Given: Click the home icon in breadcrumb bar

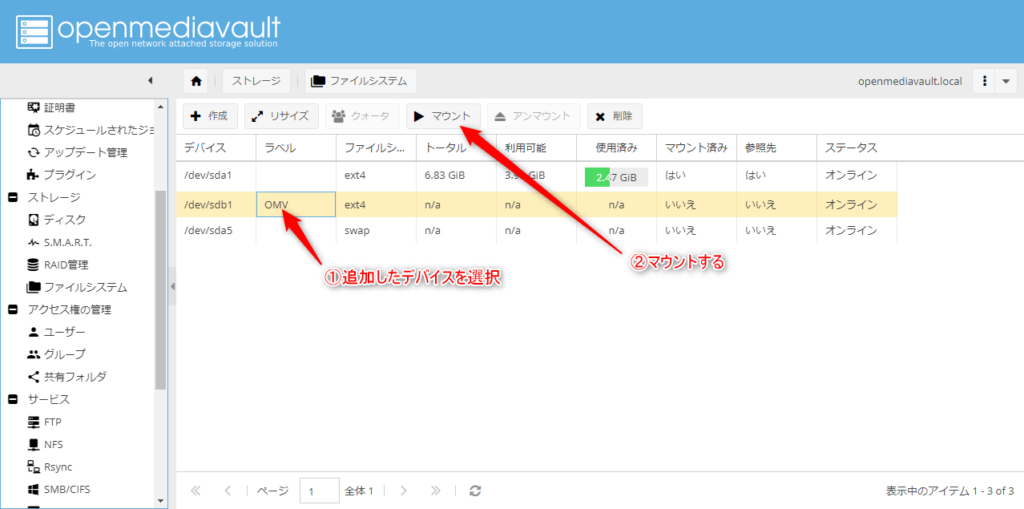Looking at the screenshot, I should pos(197,81).
